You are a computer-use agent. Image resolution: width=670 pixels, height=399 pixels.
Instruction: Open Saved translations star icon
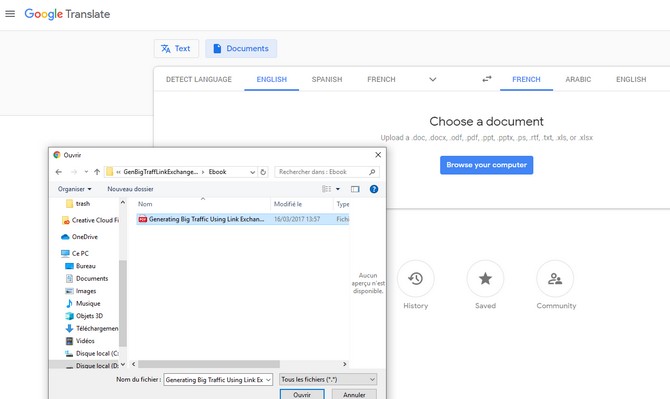tap(485, 279)
